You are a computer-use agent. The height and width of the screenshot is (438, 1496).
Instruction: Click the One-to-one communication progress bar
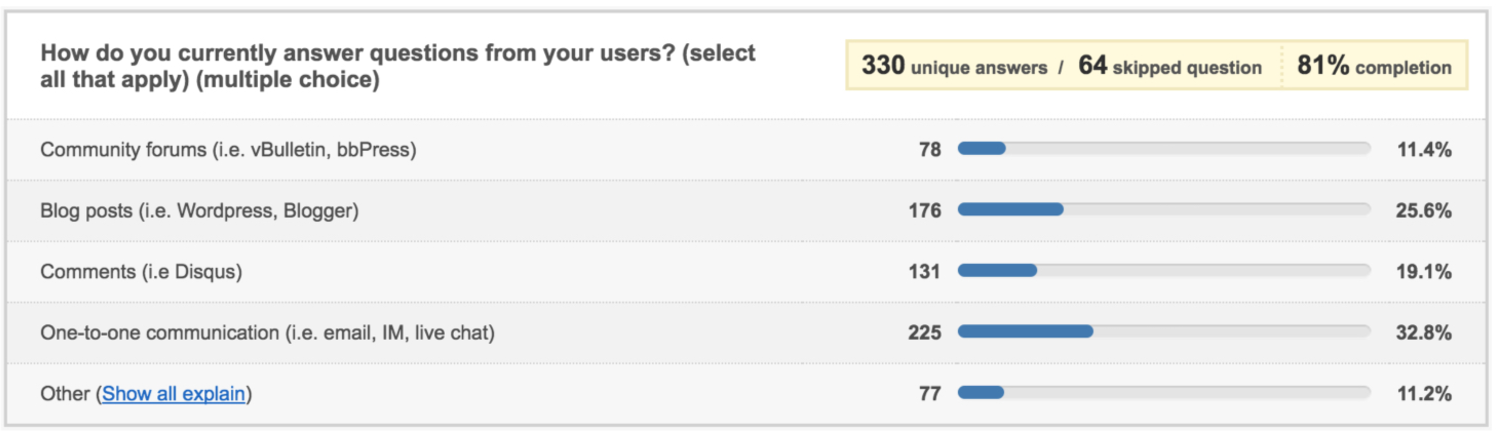(1164, 332)
